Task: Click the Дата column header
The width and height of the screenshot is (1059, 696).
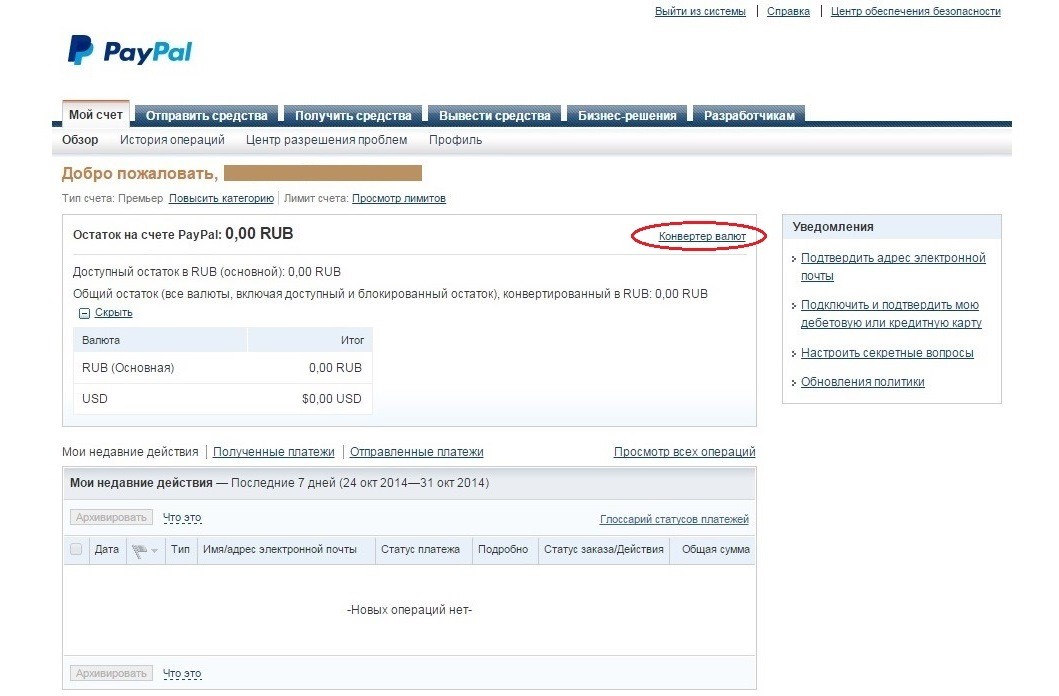Action: pyautogui.click(x=107, y=550)
